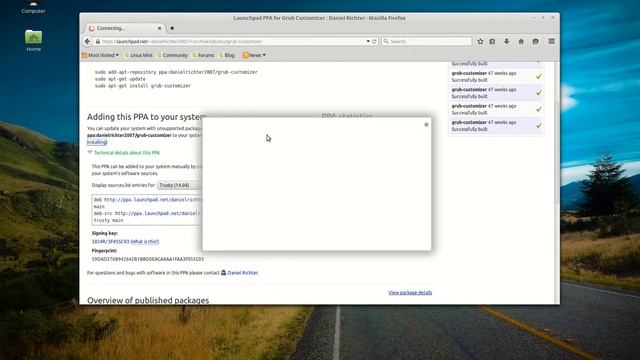Click the launchpad.net address bar
The height and width of the screenshot is (360, 640).
(233, 41)
